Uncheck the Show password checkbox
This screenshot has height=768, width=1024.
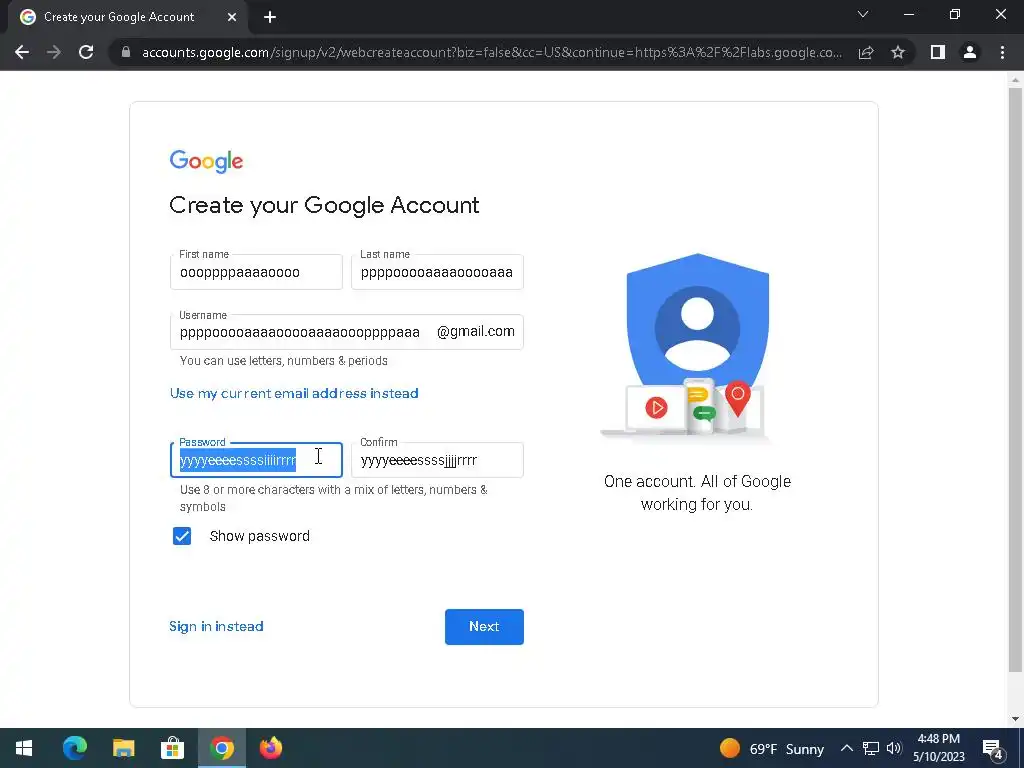(182, 536)
